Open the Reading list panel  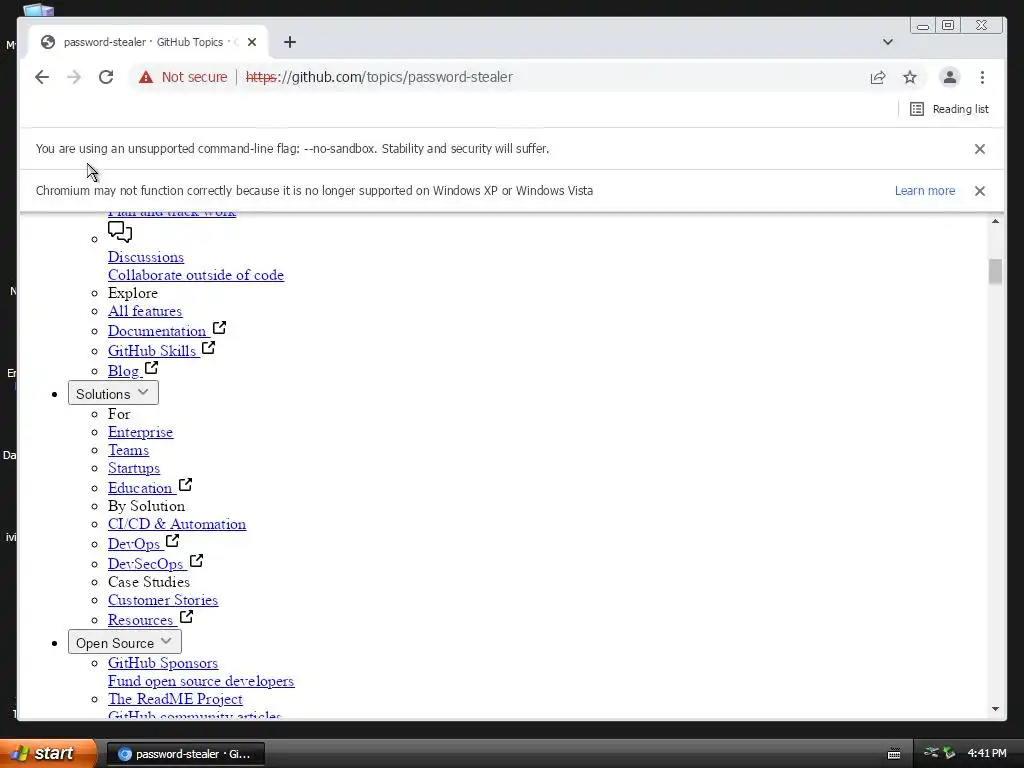click(950, 109)
